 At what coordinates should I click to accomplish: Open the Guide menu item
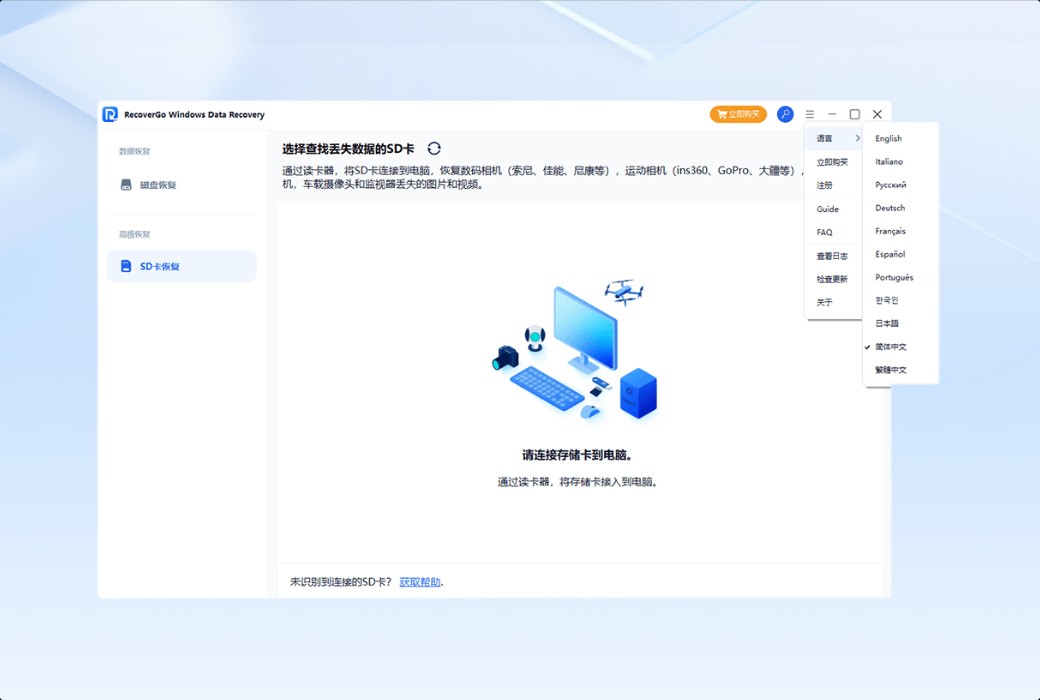(x=827, y=209)
